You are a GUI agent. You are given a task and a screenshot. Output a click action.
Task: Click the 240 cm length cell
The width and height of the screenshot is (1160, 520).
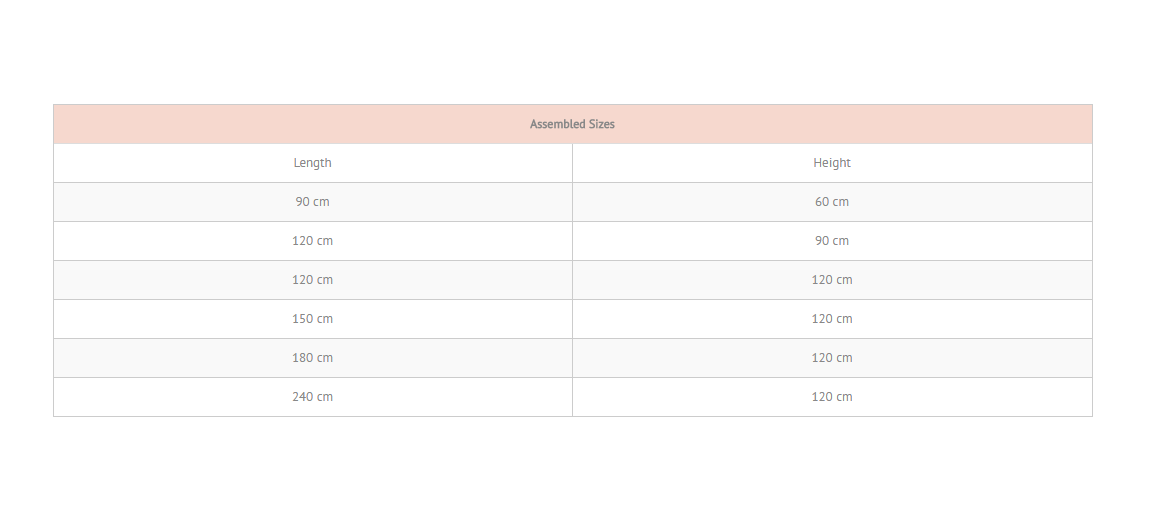(x=312, y=397)
